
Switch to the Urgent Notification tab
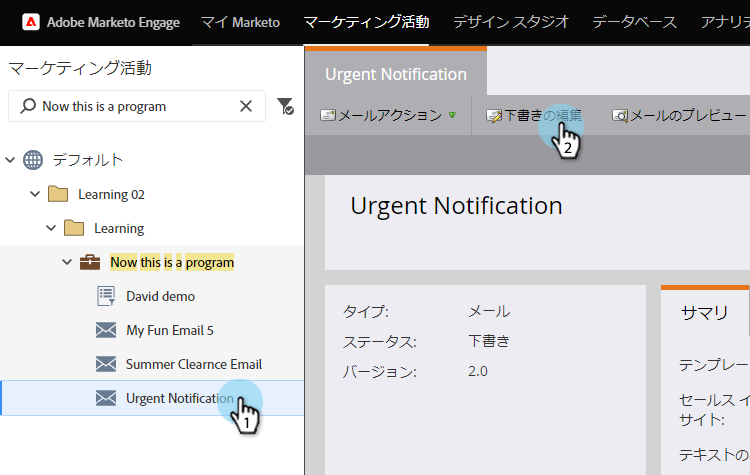click(x=396, y=74)
